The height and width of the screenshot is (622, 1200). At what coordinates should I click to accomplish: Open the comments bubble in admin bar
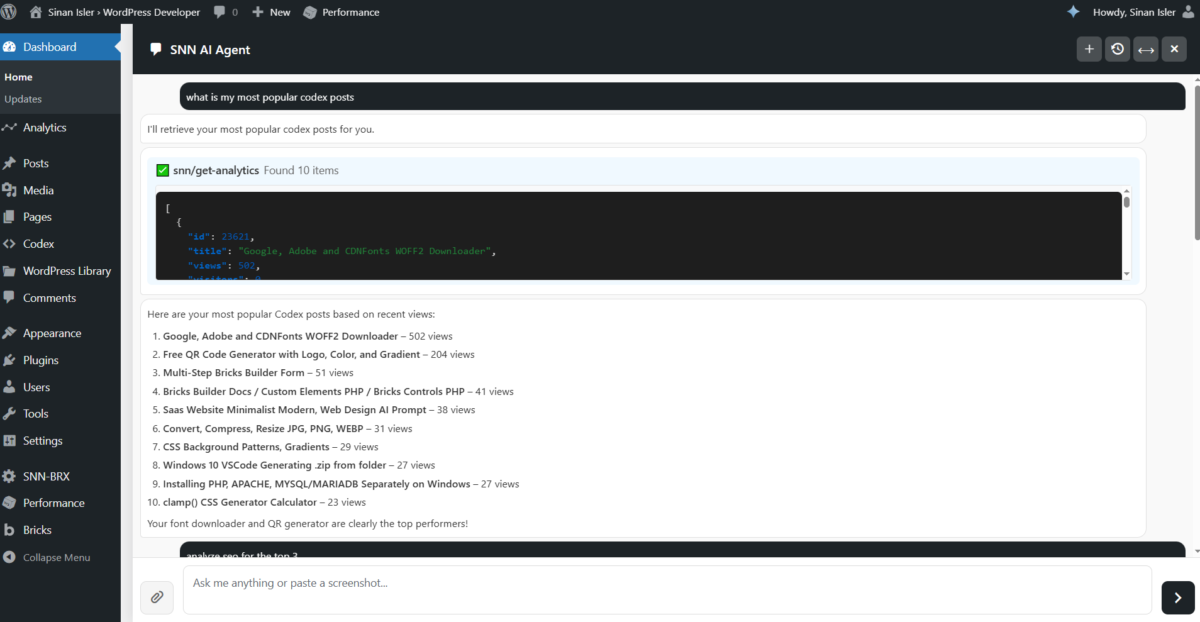coord(223,12)
